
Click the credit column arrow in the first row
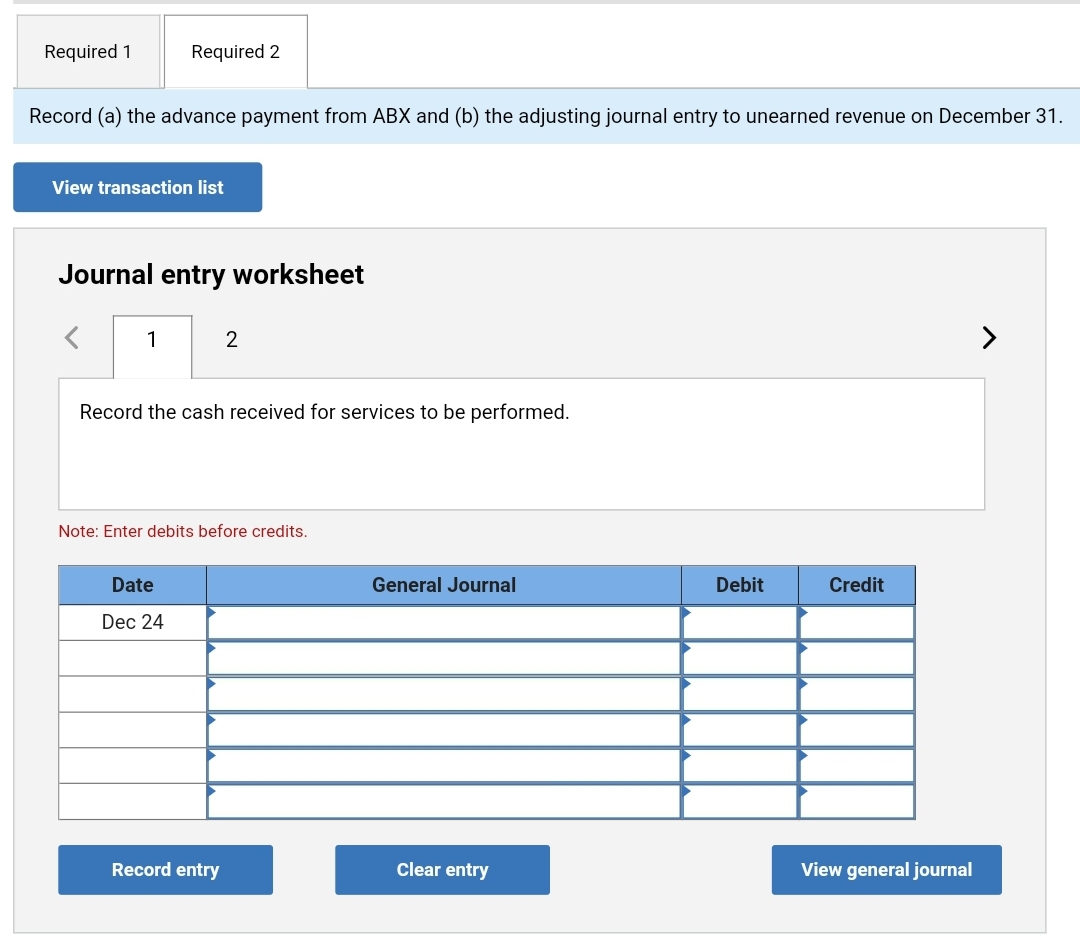[x=802, y=615]
